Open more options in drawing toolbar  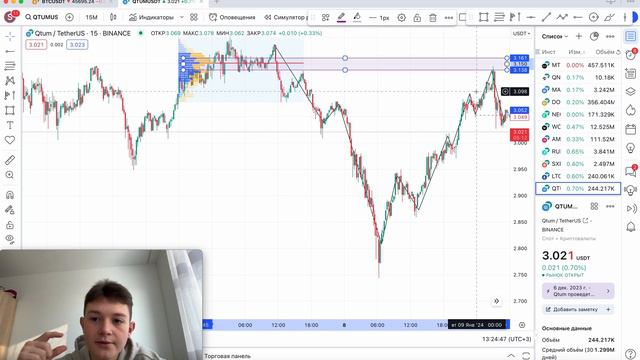449,18
